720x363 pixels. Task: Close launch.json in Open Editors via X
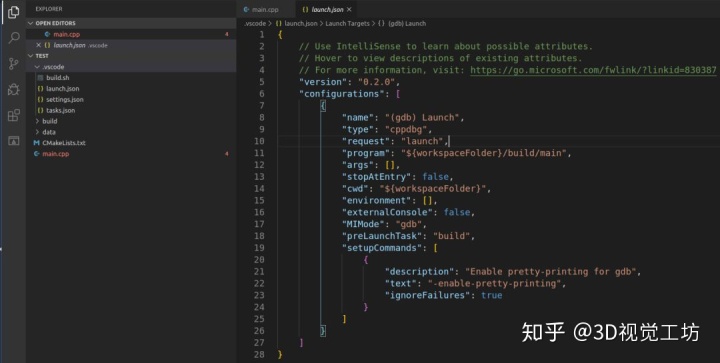tap(39, 45)
